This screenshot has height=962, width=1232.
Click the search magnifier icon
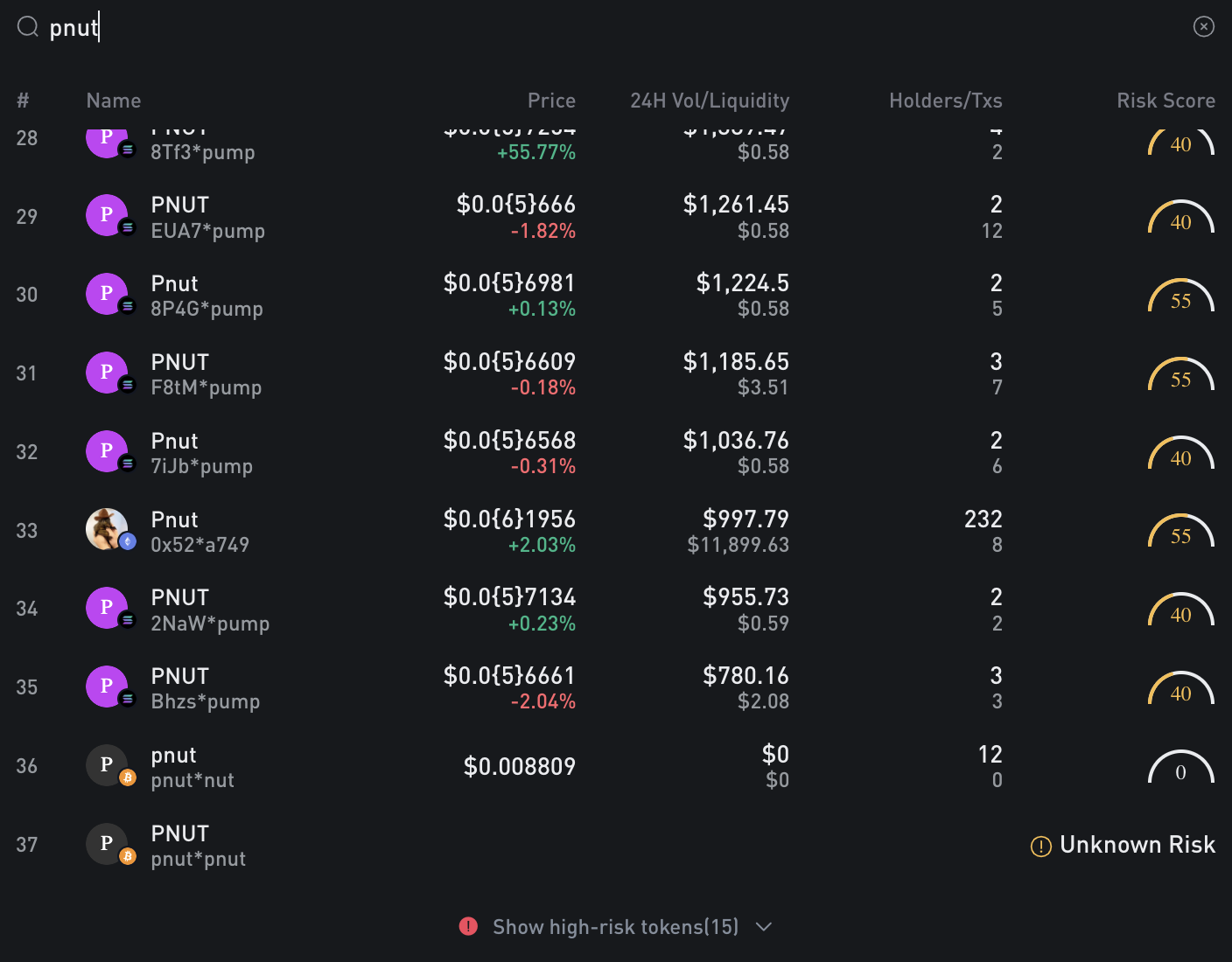tap(28, 27)
